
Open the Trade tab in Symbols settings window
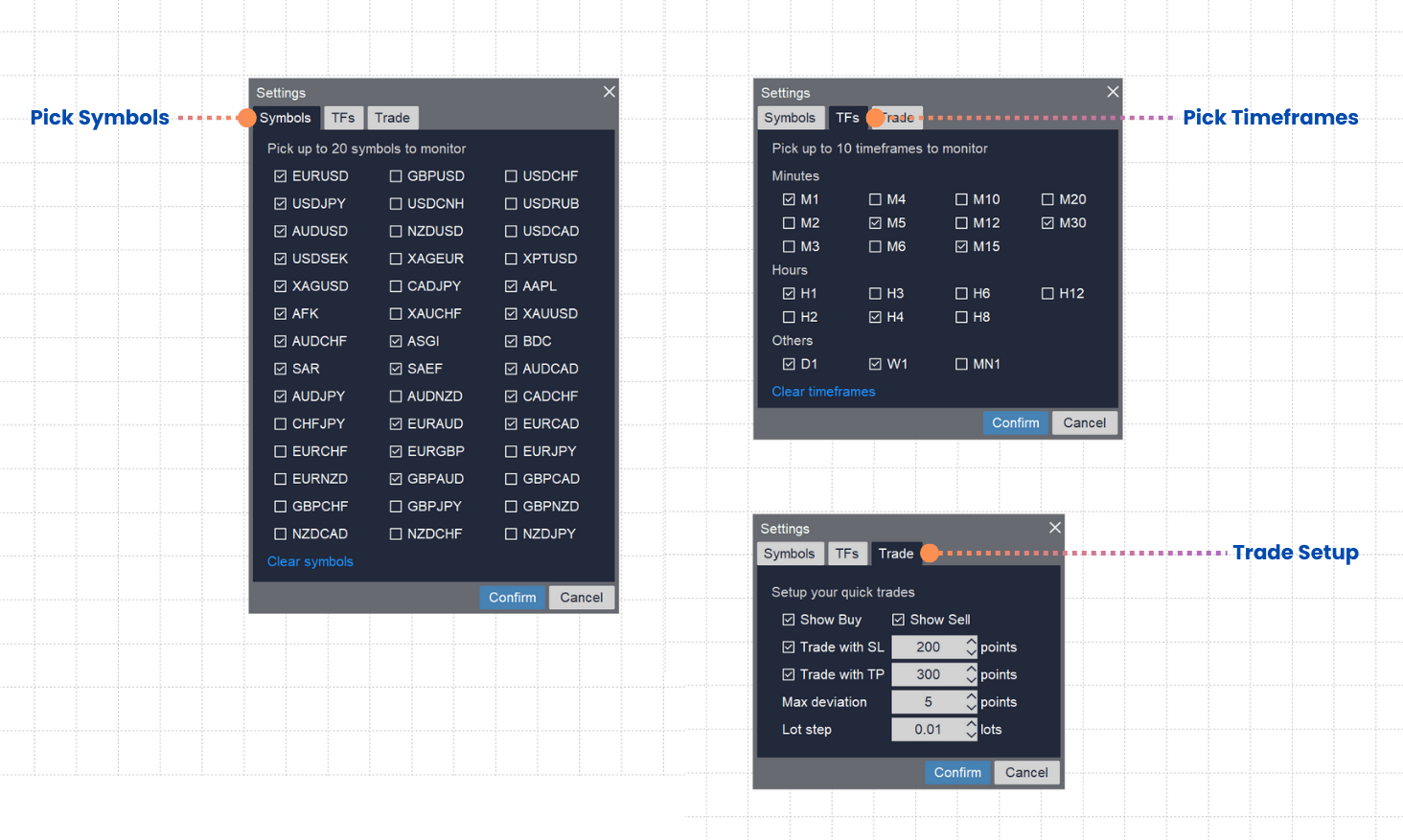pos(392,118)
